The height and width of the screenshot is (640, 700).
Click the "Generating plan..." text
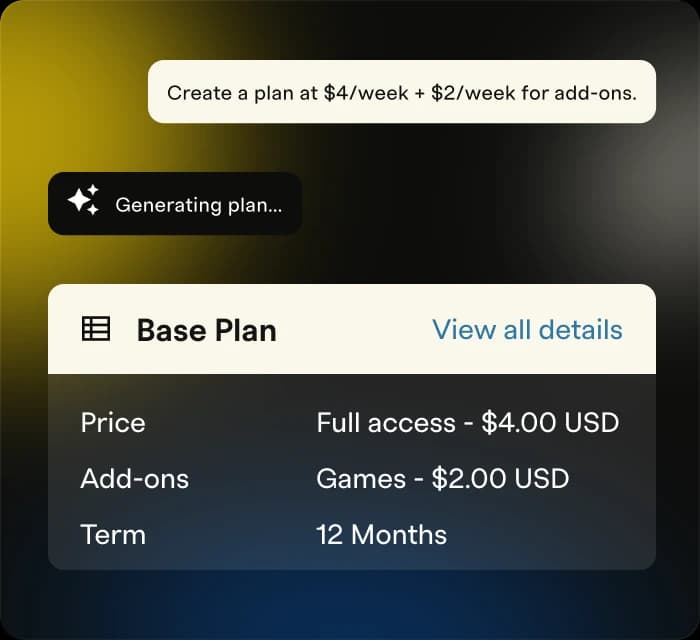(x=199, y=205)
